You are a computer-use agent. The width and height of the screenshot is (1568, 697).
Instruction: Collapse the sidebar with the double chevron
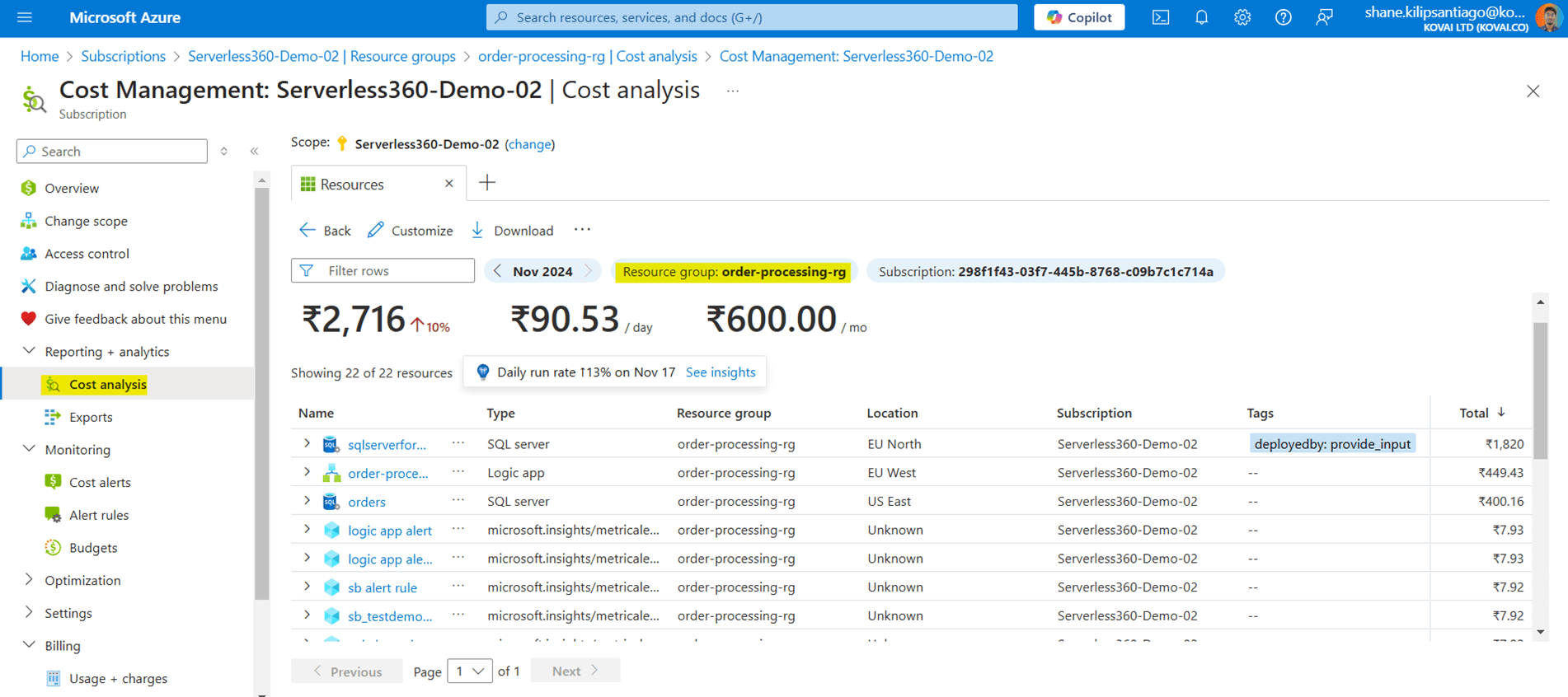point(254,152)
